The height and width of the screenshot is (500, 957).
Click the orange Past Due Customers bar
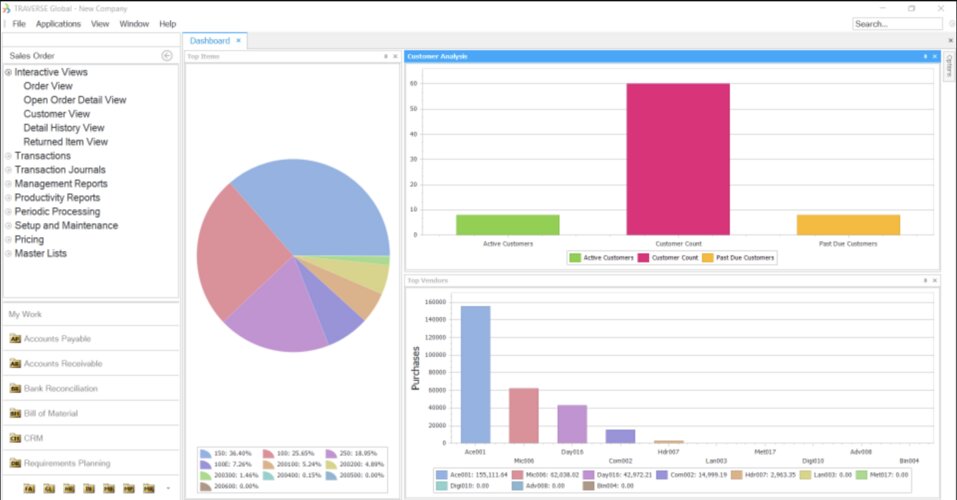(848, 225)
